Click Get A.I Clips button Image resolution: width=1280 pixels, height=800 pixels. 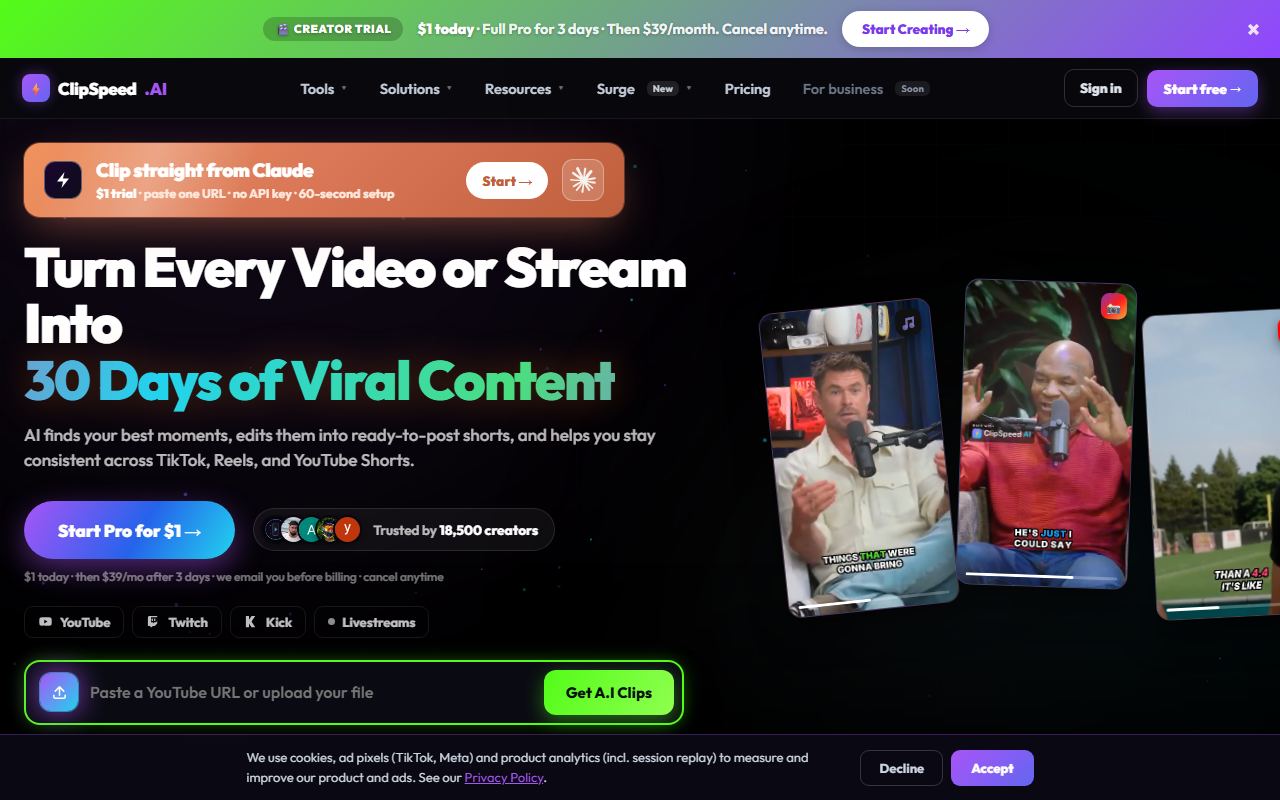609,692
